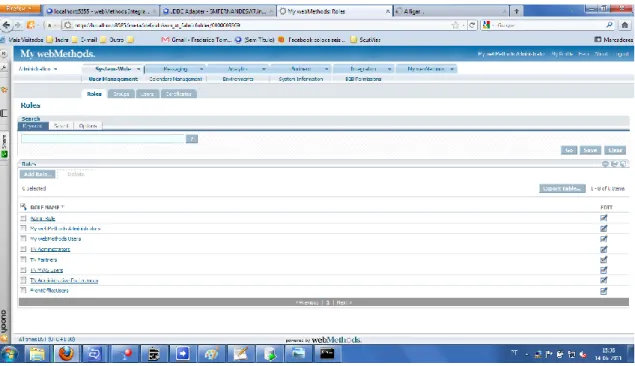Expand the Integration menu dropdown
This screenshot has width=635, height=366.
tap(390, 69)
